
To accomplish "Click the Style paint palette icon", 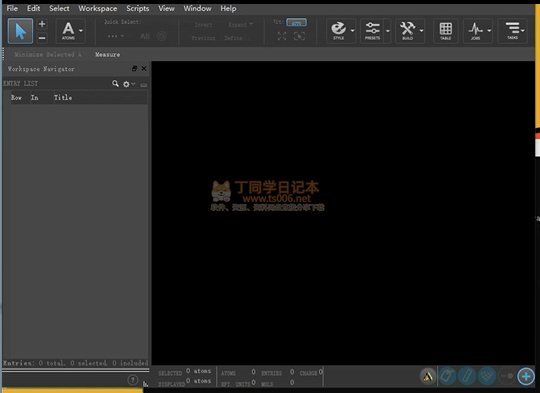I will 339,31.
